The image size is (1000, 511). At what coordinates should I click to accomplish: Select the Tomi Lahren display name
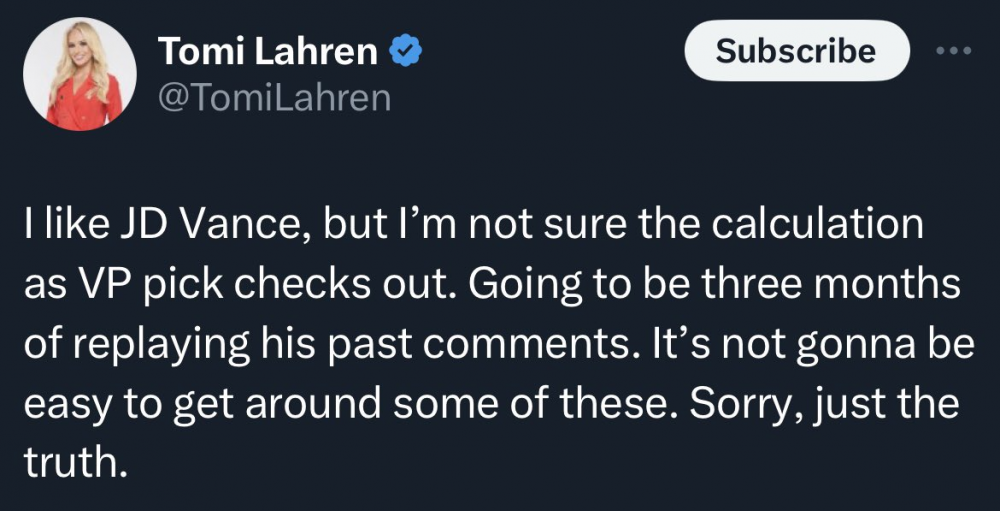tap(267, 50)
